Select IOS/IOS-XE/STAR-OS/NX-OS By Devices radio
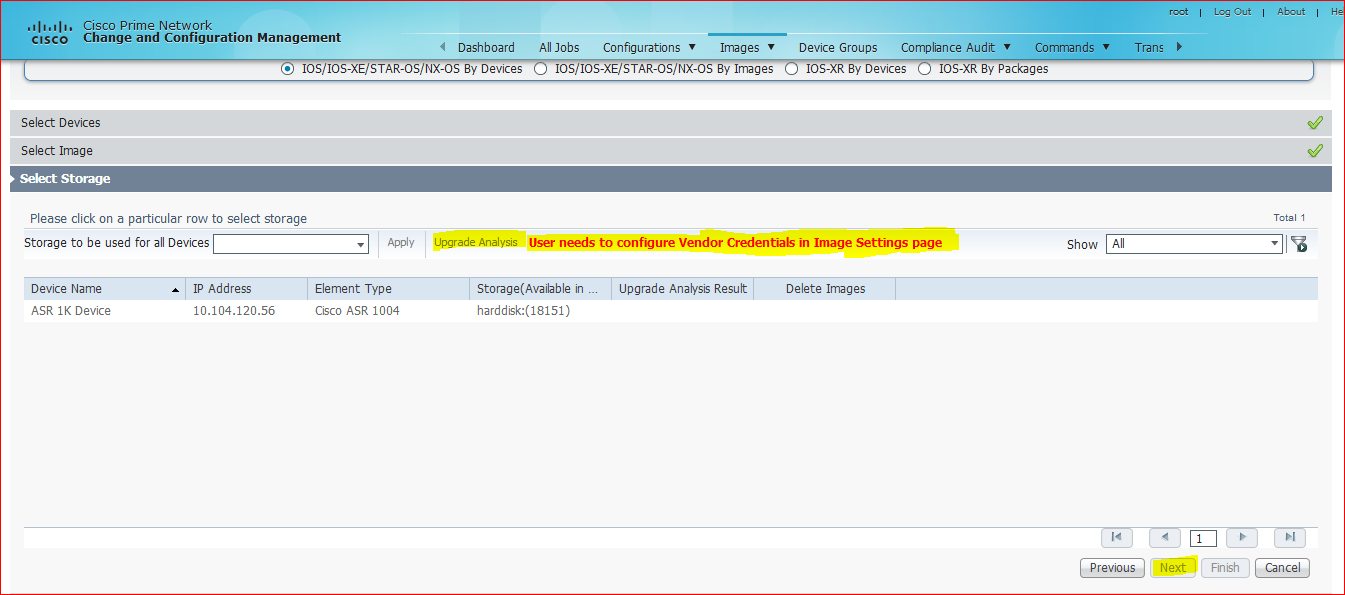This screenshot has height=595, width=1345. 288,69
